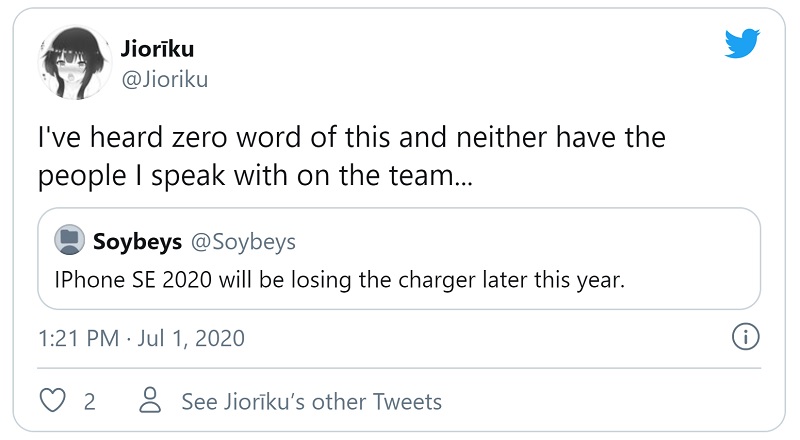Click the @Jioriku handle
This screenshot has width=800, height=440.
pyautogui.click(x=164, y=79)
